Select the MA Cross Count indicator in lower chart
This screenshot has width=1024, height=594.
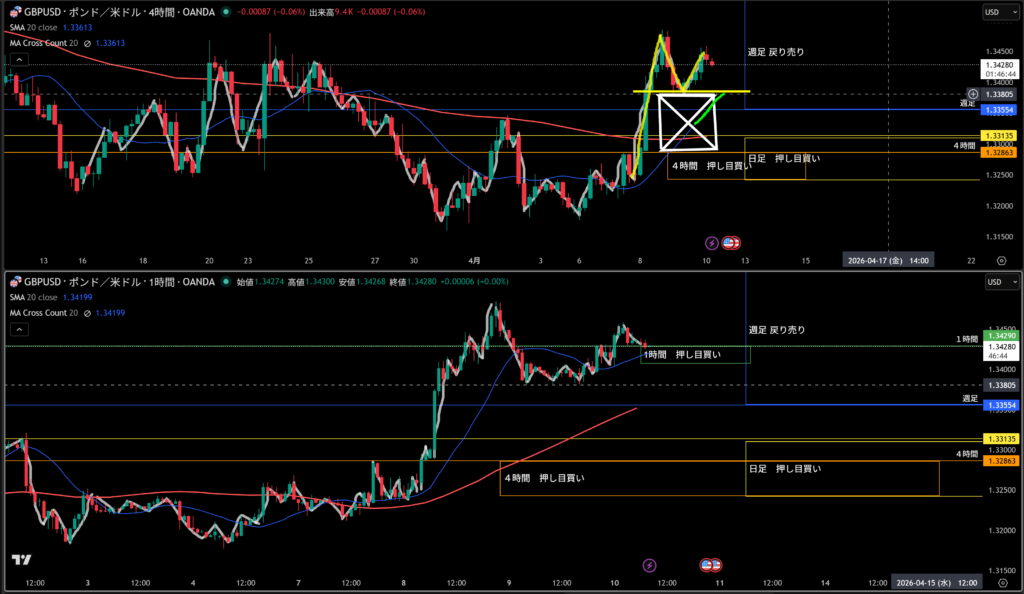coord(42,313)
